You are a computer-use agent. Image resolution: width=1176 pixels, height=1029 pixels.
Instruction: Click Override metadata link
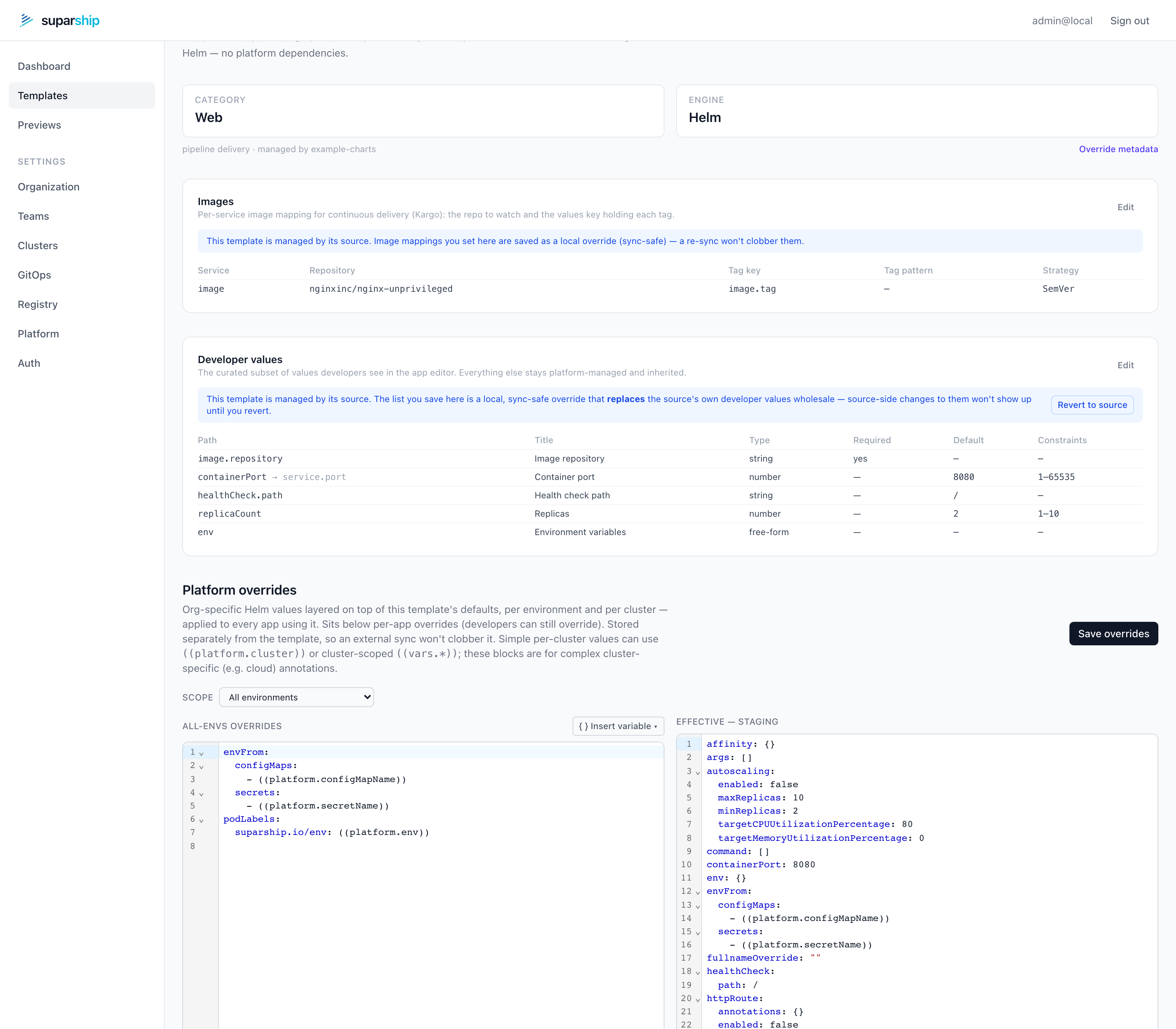1118,149
